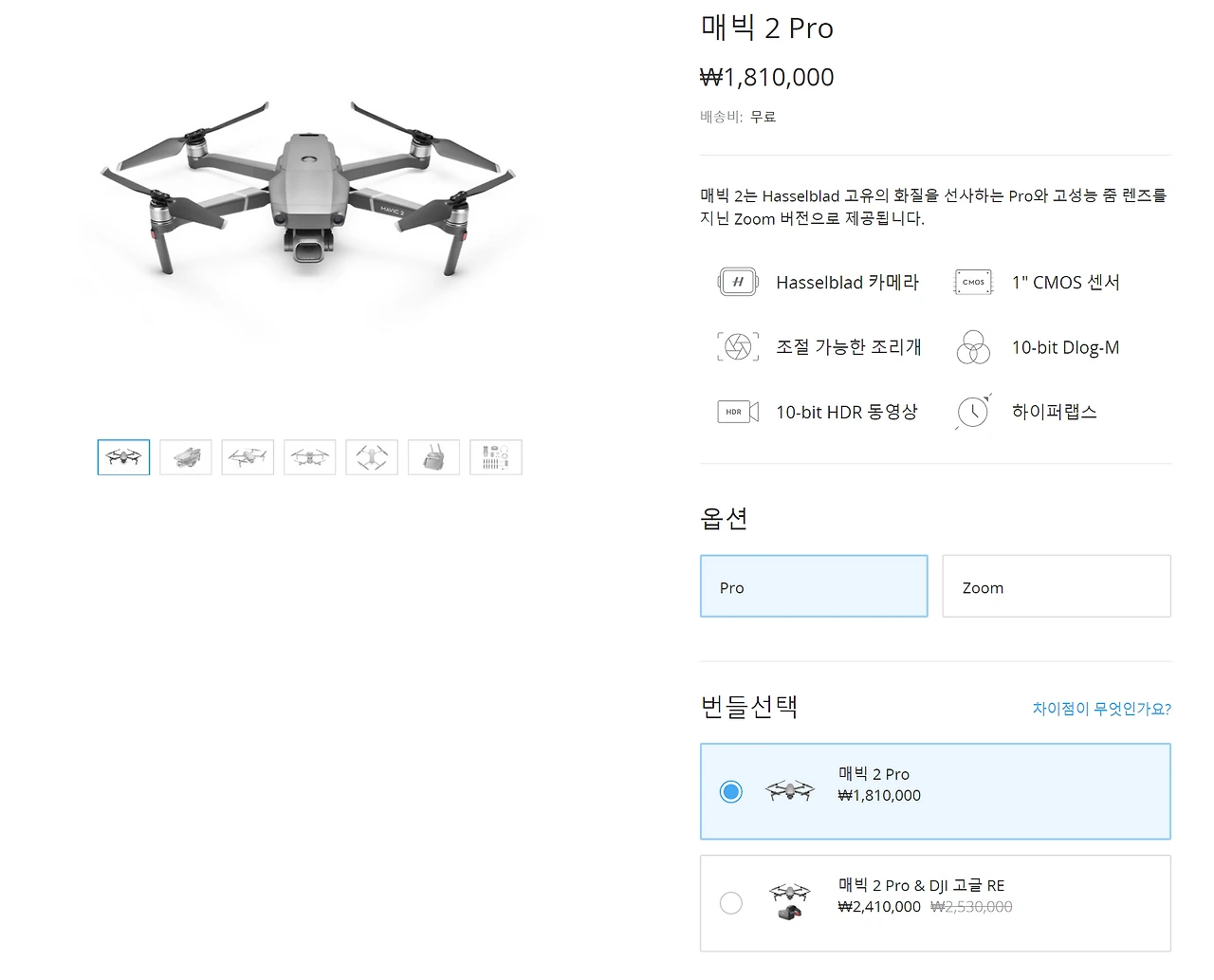
Task: Click the 10-bit Dlog-M color circles icon
Action: [973, 347]
